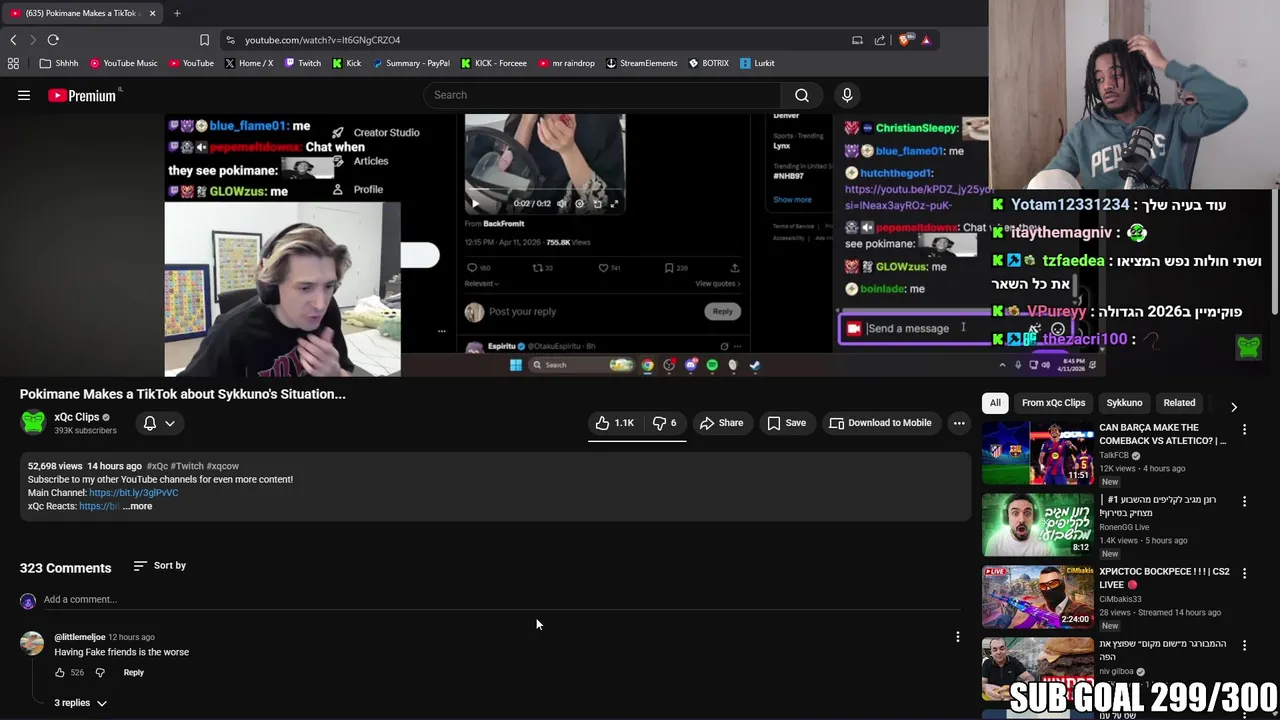Open options for the niv gilboa video

1244,645
